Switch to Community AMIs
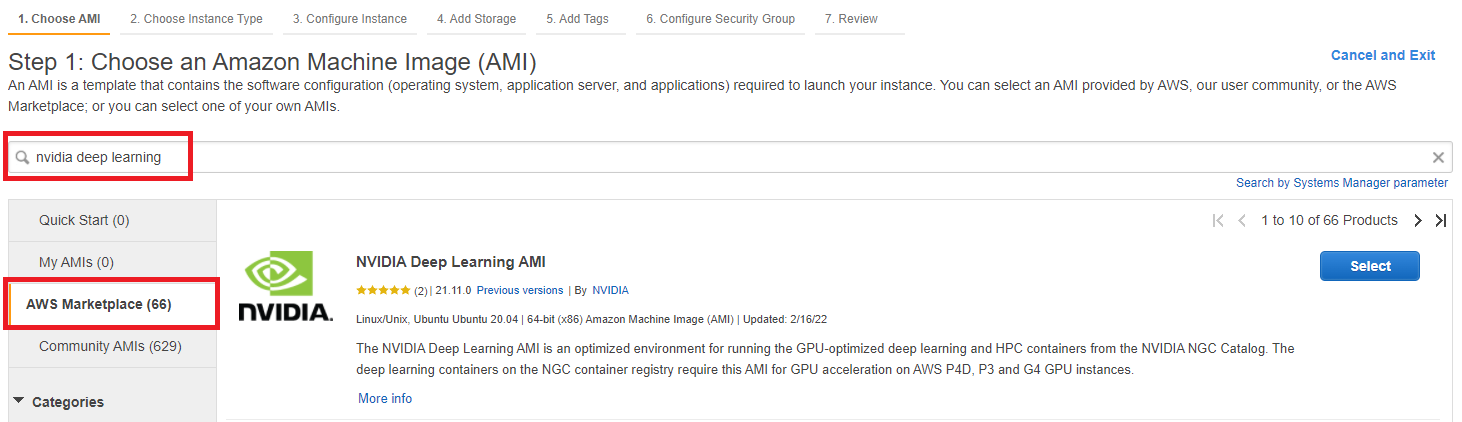1462x422 pixels. 110,346
